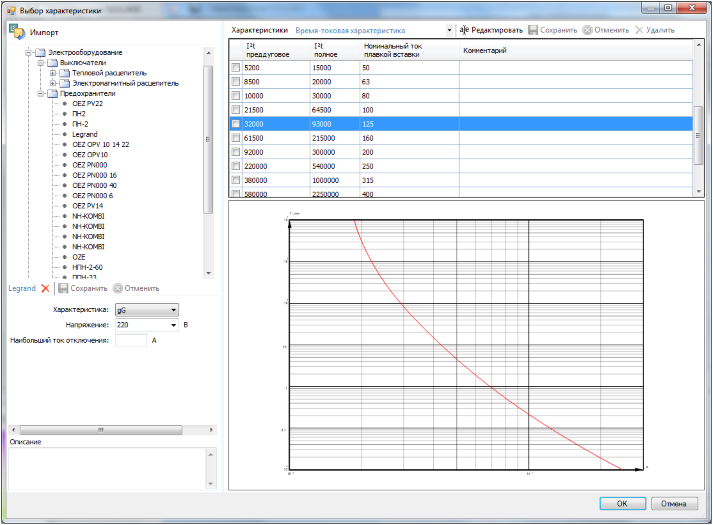Click the Сохранить floppy icon in top toolbar

533,30
